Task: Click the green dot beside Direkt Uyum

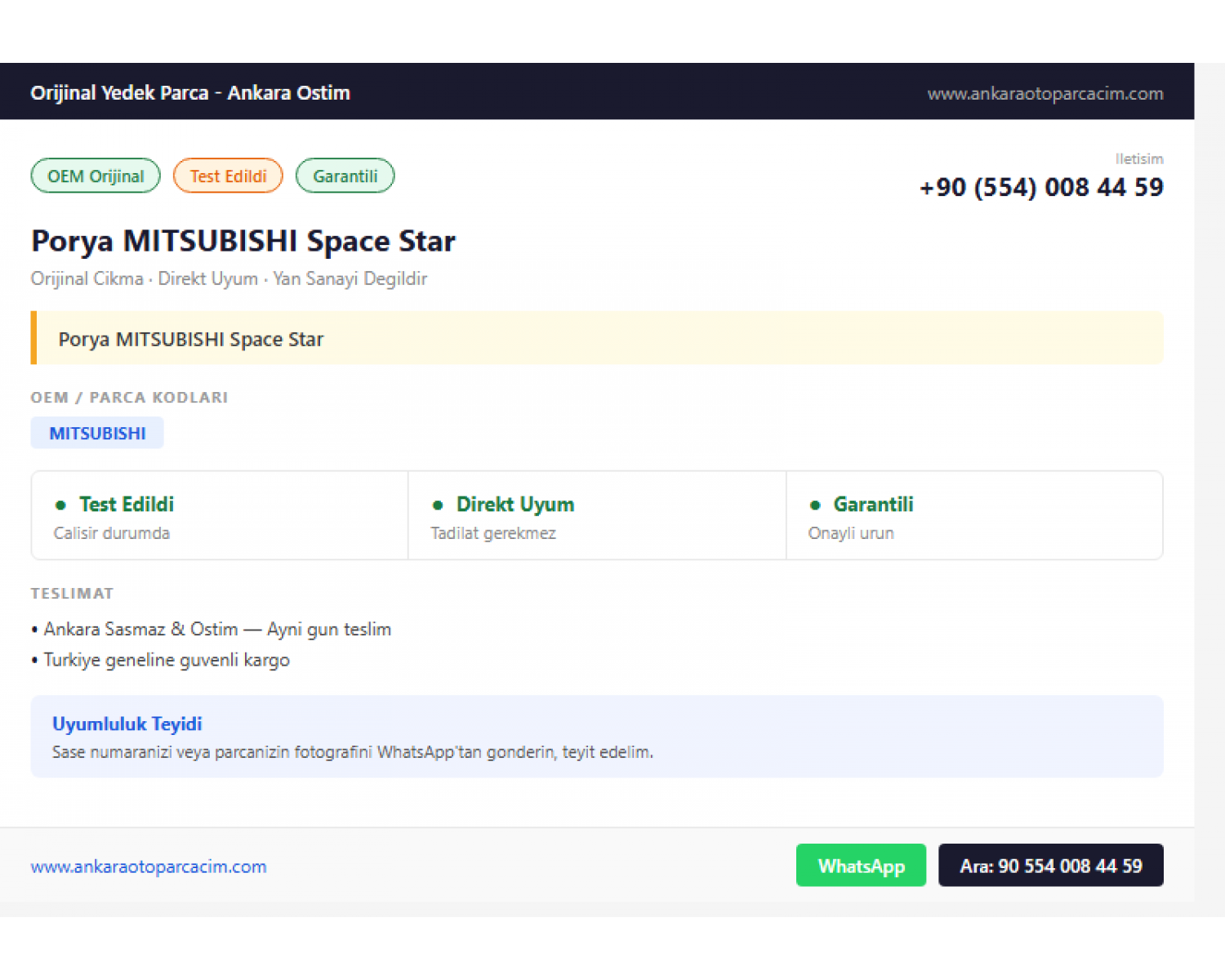Action: coord(438,505)
